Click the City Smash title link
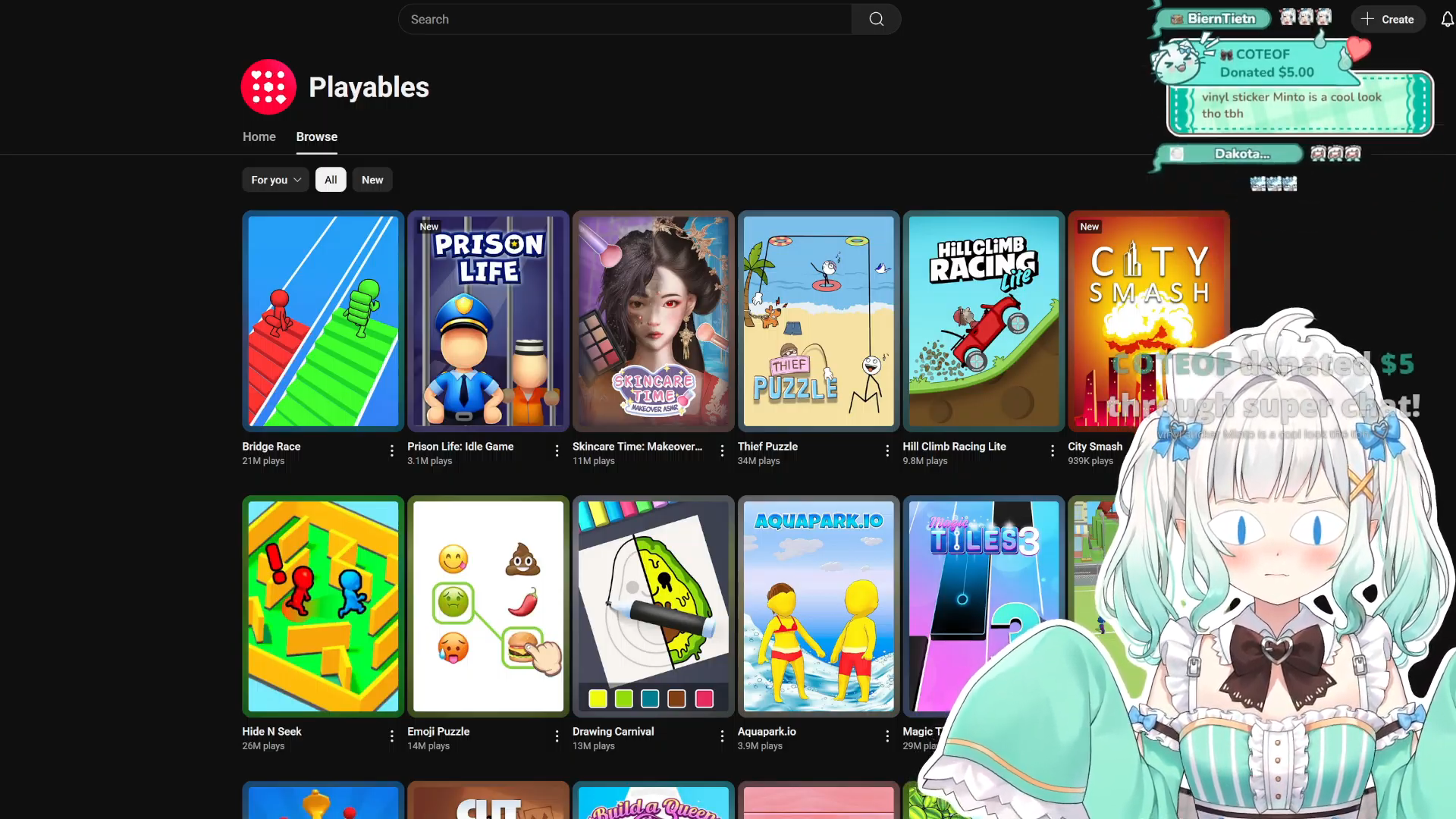1456x819 pixels. point(1095,447)
